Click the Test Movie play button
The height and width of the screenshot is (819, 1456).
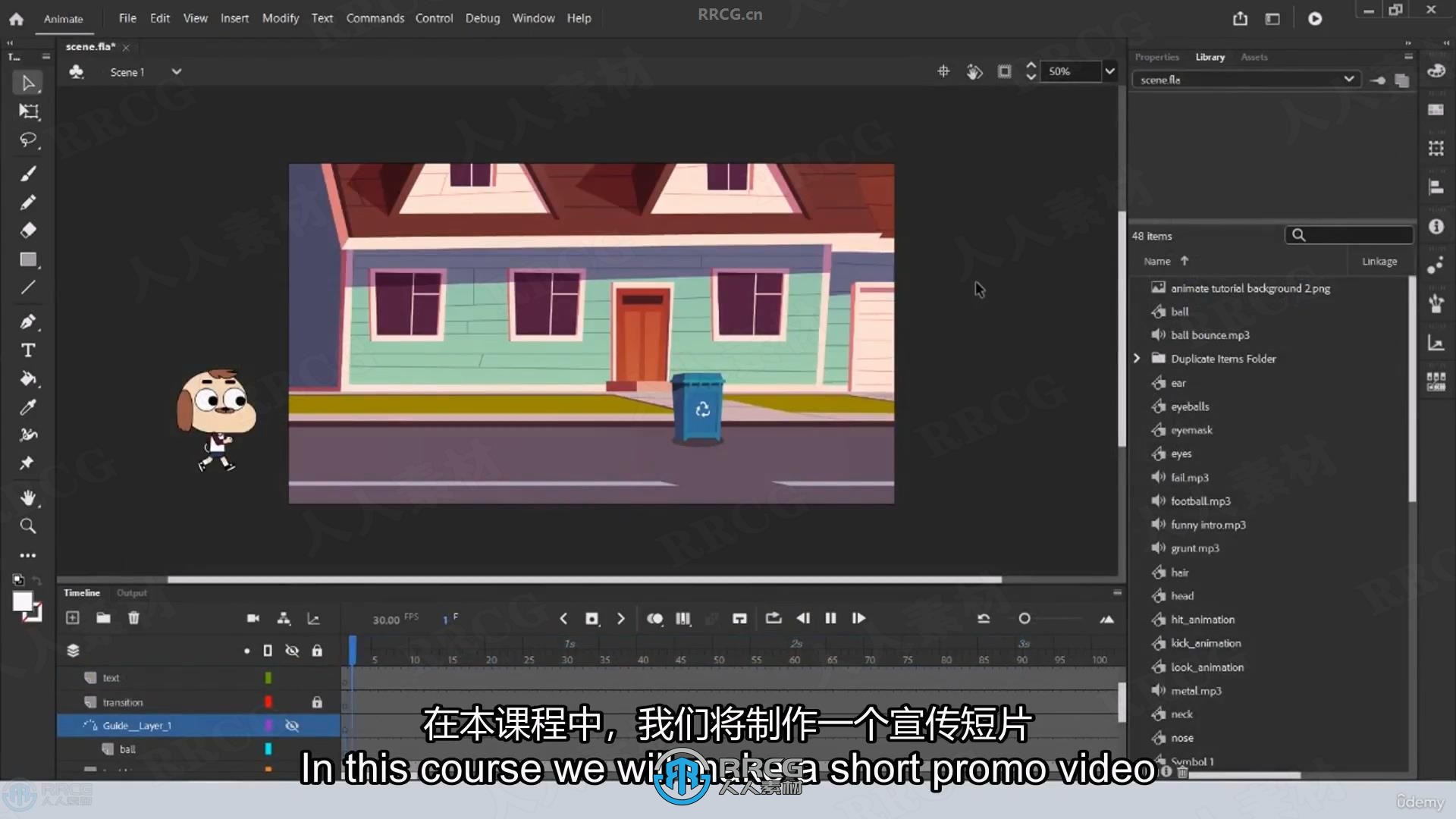(x=1315, y=18)
